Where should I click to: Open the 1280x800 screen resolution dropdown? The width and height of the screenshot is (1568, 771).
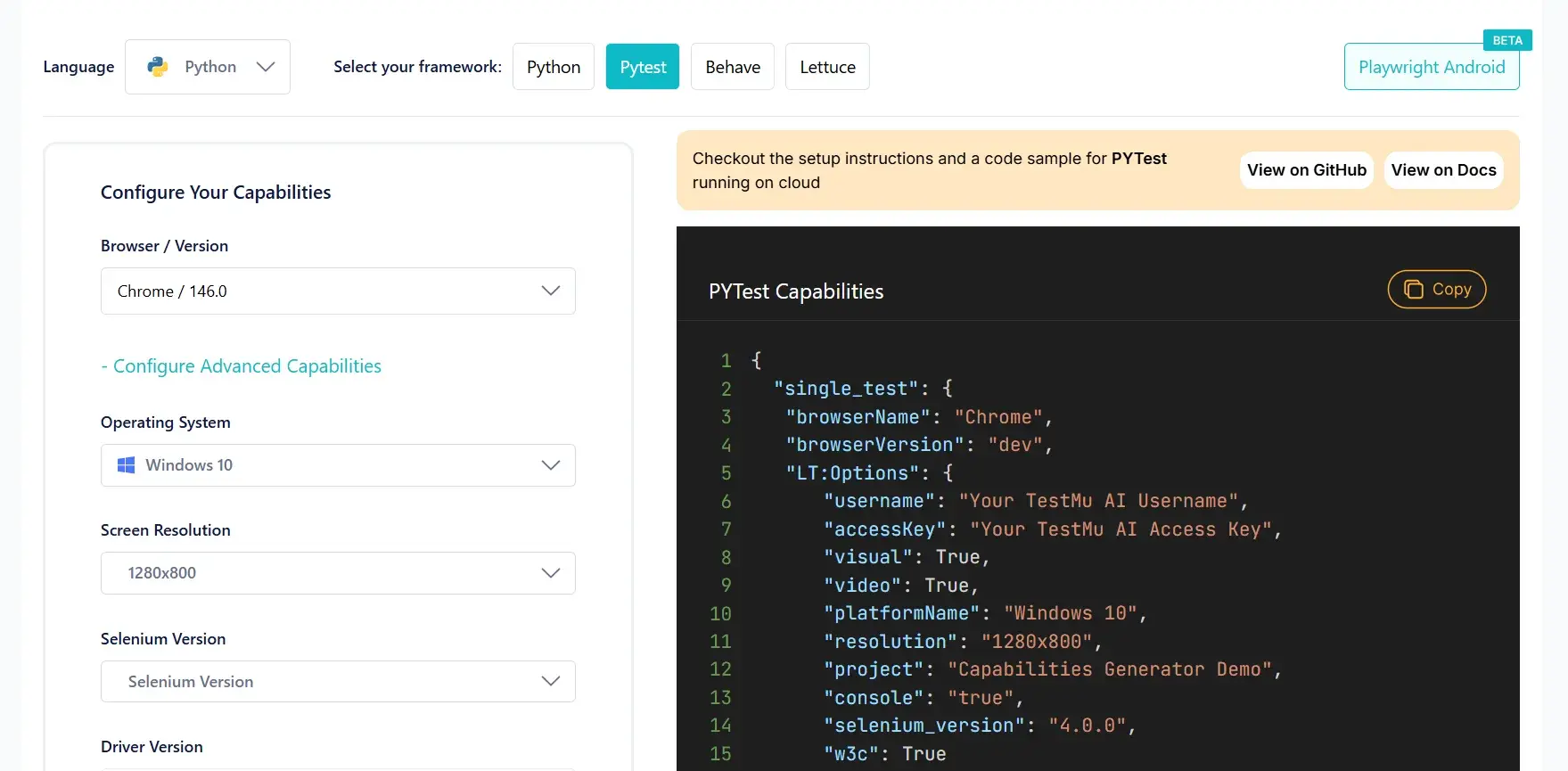tap(338, 573)
